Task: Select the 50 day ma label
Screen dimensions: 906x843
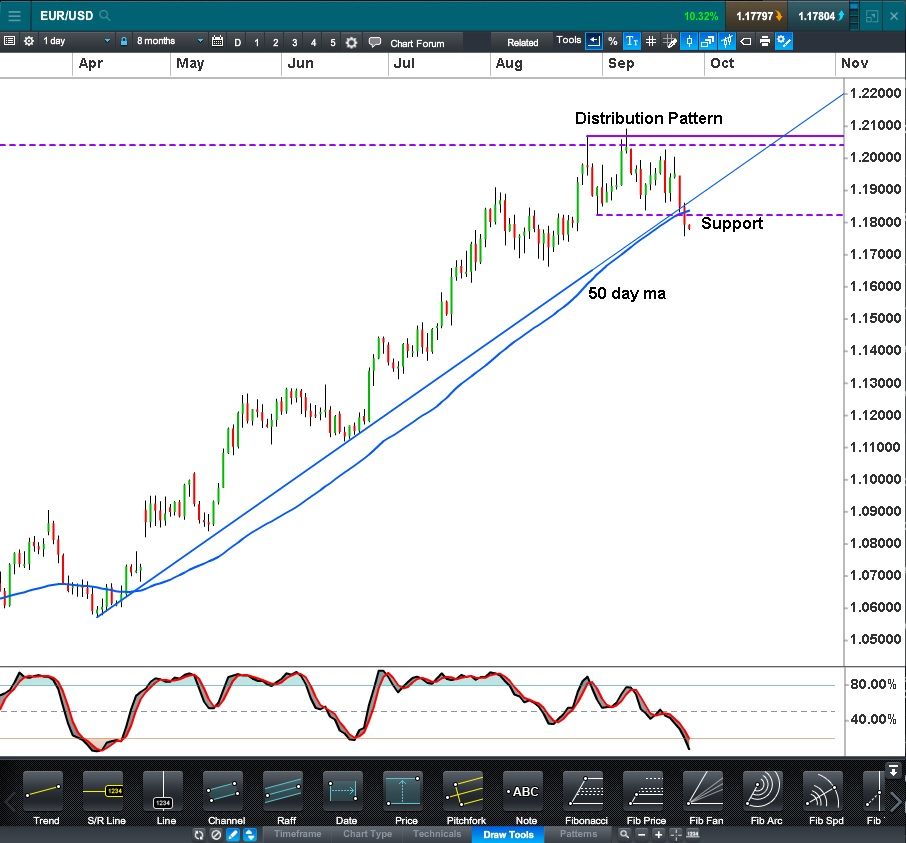Action: click(627, 294)
